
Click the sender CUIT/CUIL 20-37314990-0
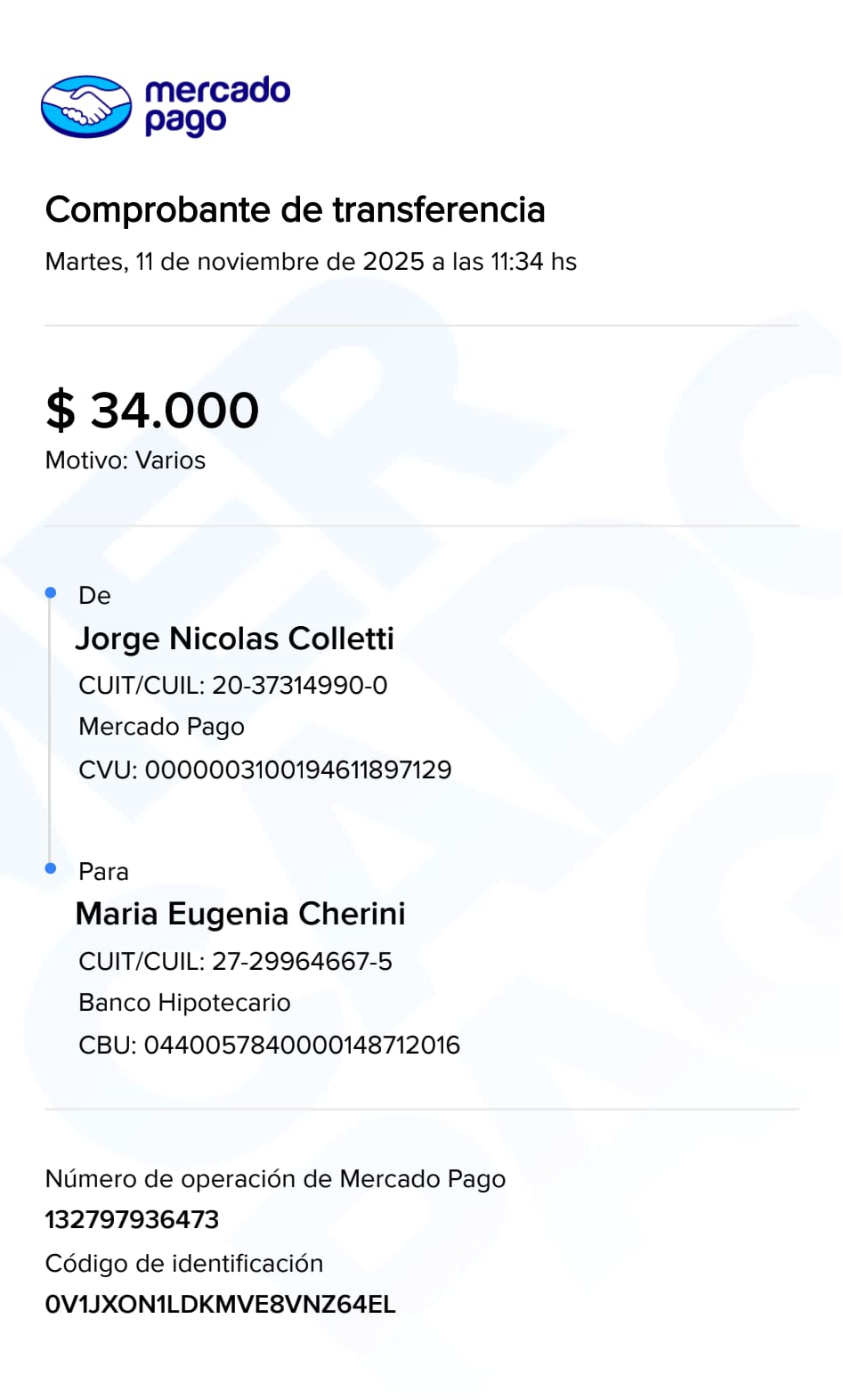click(x=233, y=685)
